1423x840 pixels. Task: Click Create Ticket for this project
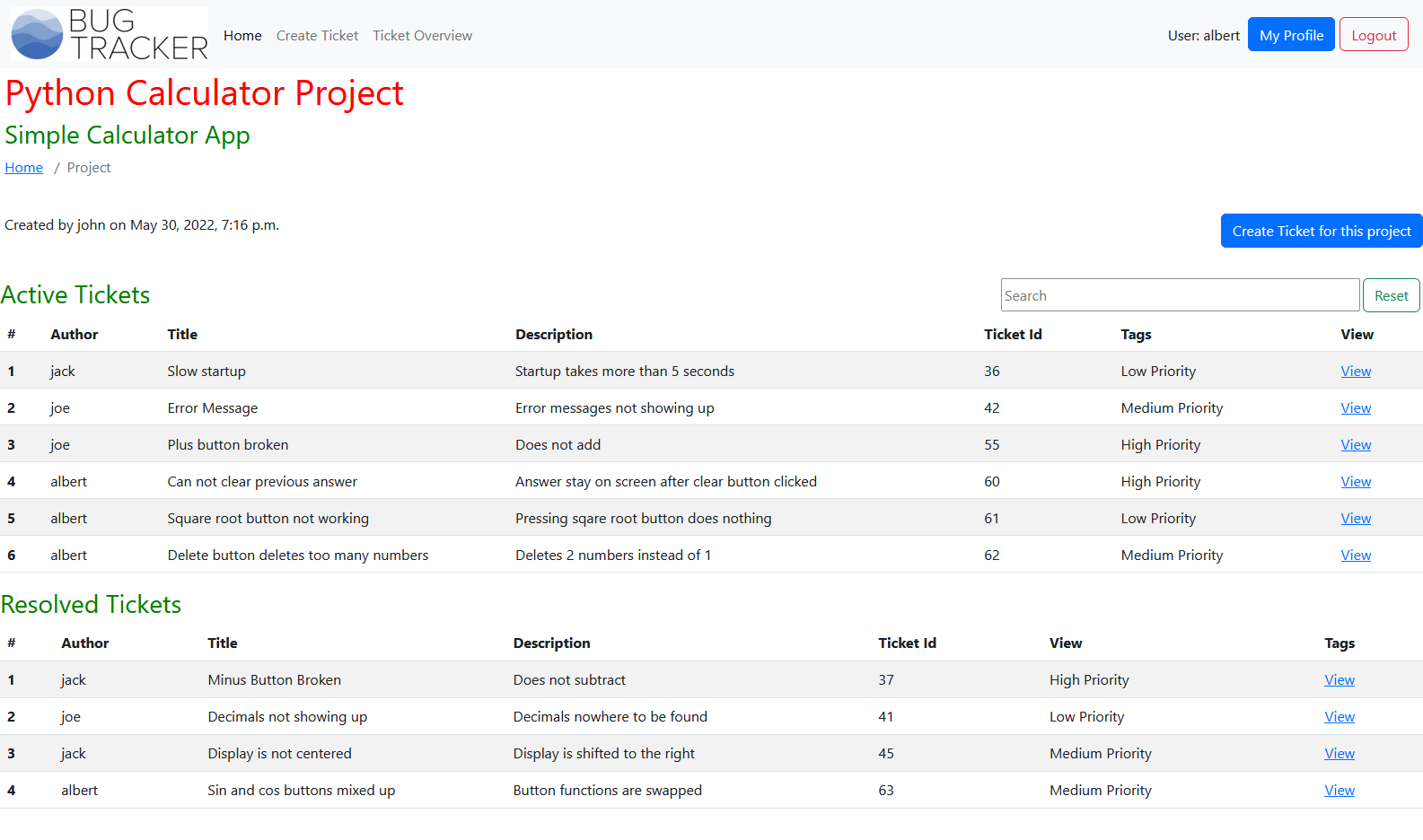[1321, 231]
